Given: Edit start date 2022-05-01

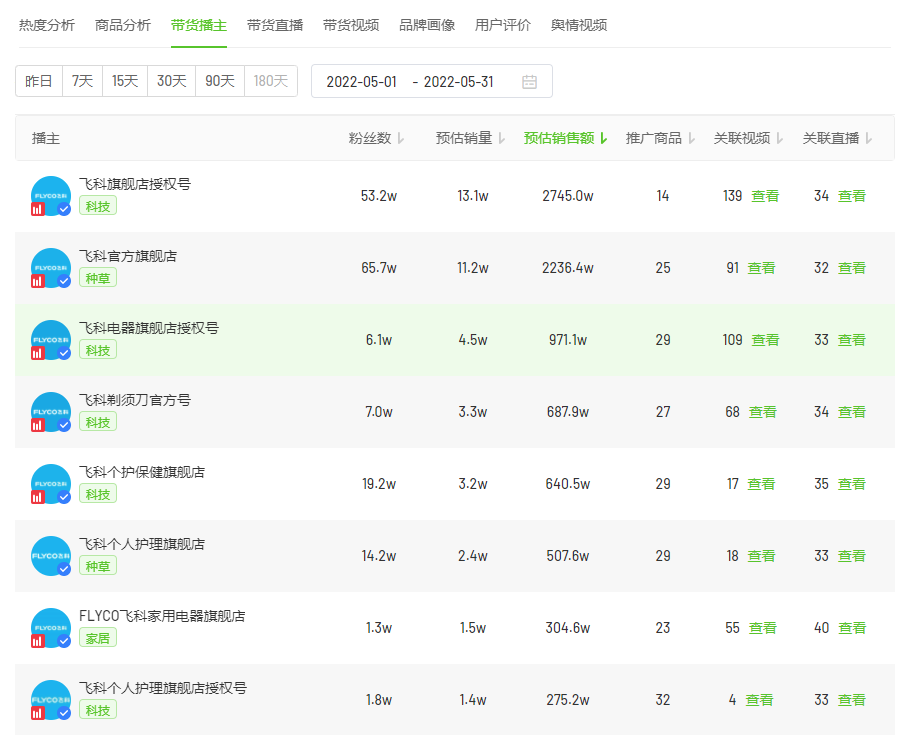Looking at the screenshot, I should coord(361,82).
